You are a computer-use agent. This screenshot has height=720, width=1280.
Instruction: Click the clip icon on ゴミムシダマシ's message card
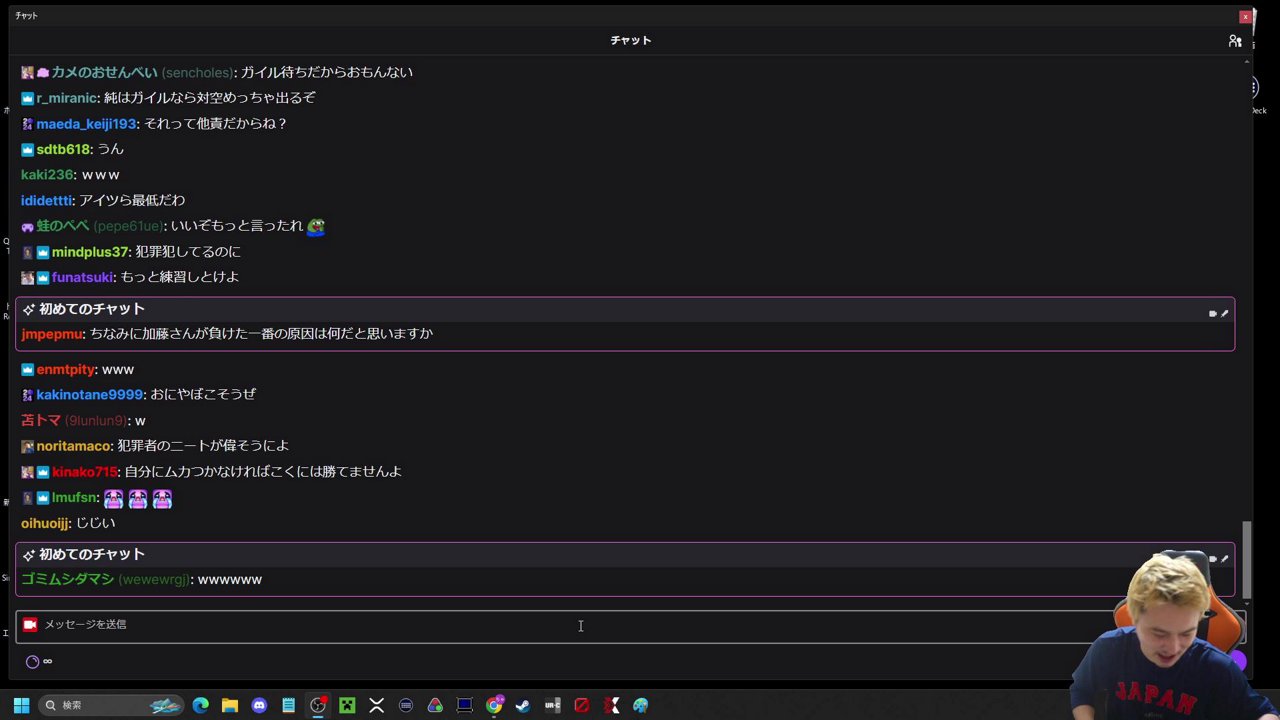1211,558
